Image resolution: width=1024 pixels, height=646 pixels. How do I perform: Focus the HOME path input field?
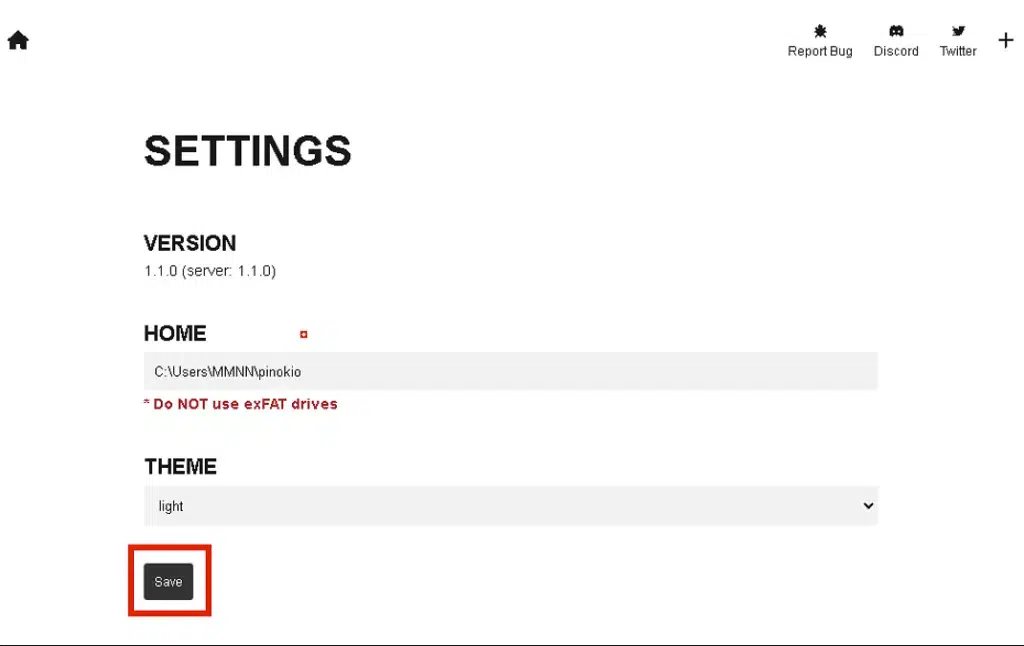point(510,371)
